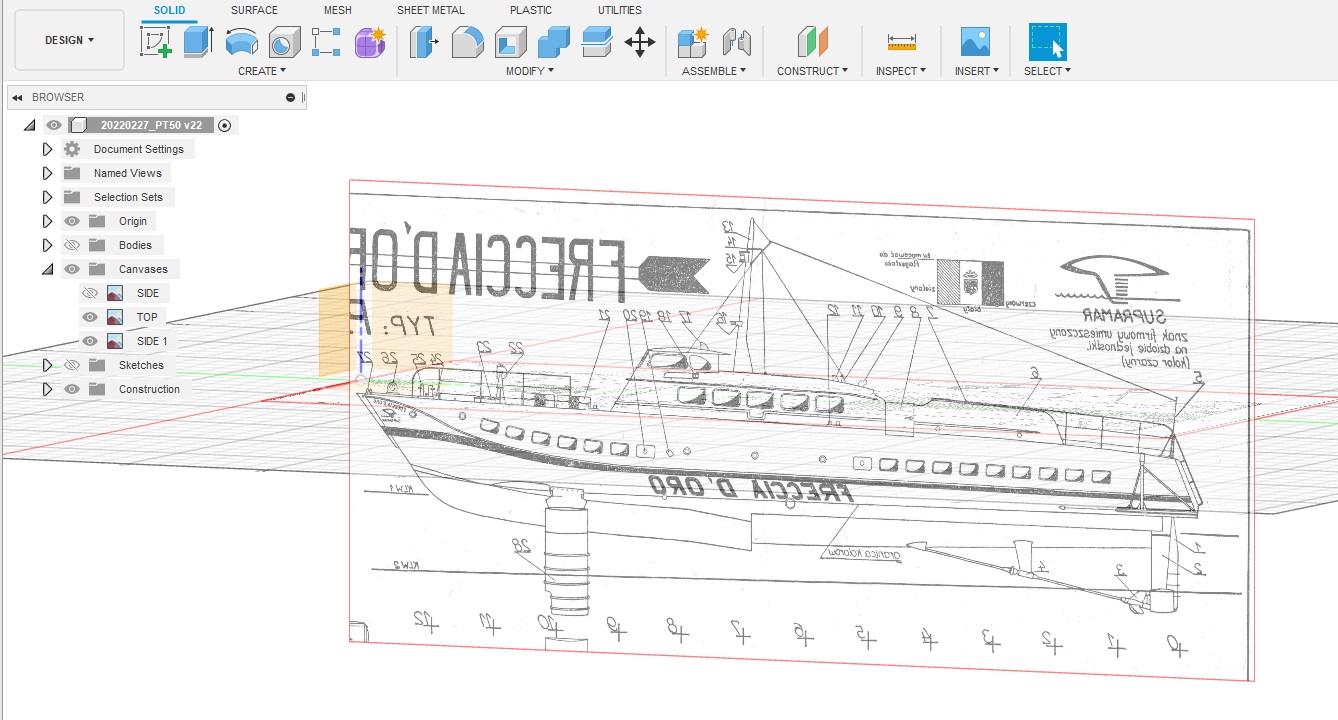Click the Selection Sets folder icon

click(x=72, y=197)
